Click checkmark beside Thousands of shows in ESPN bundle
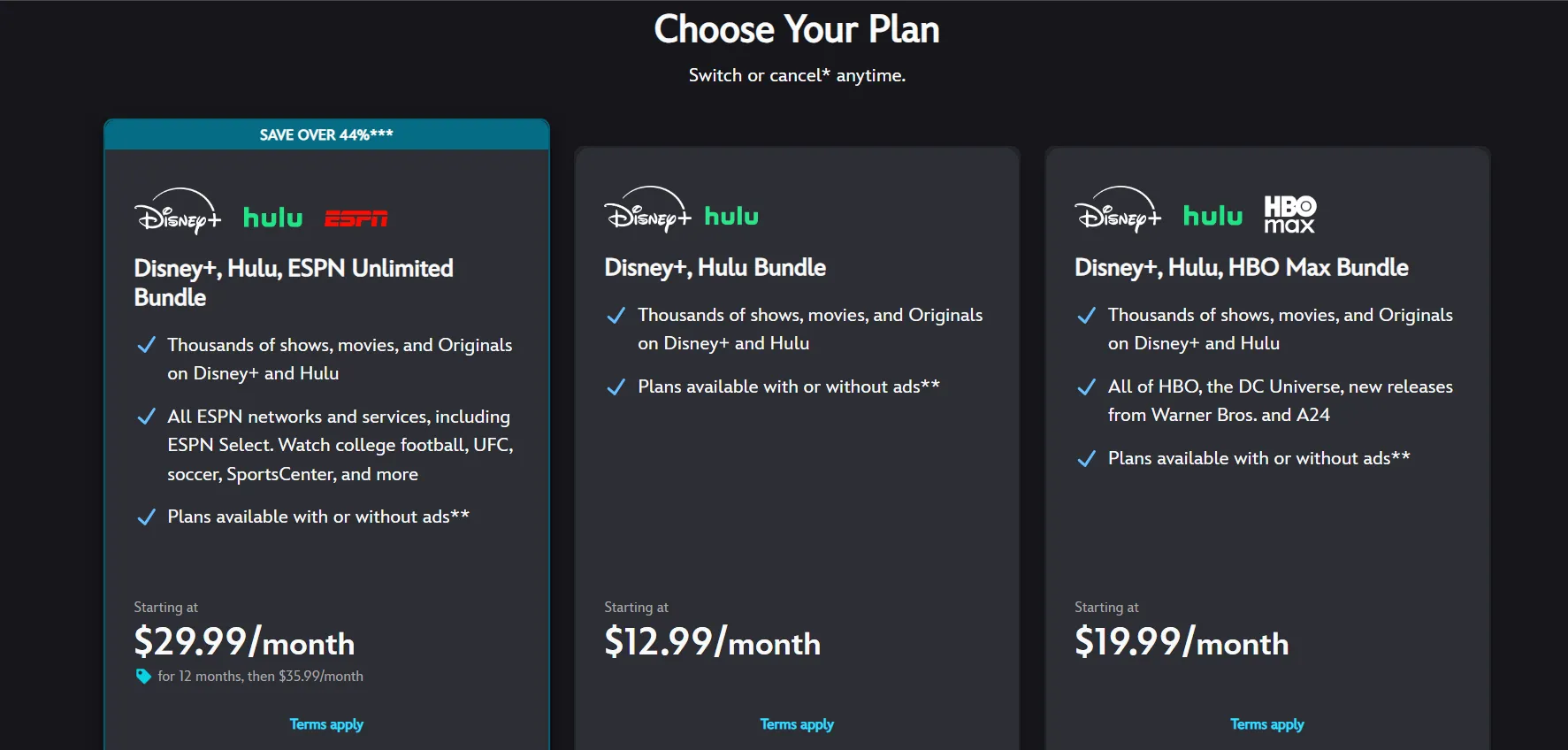1568x750 pixels. pyautogui.click(x=147, y=345)
